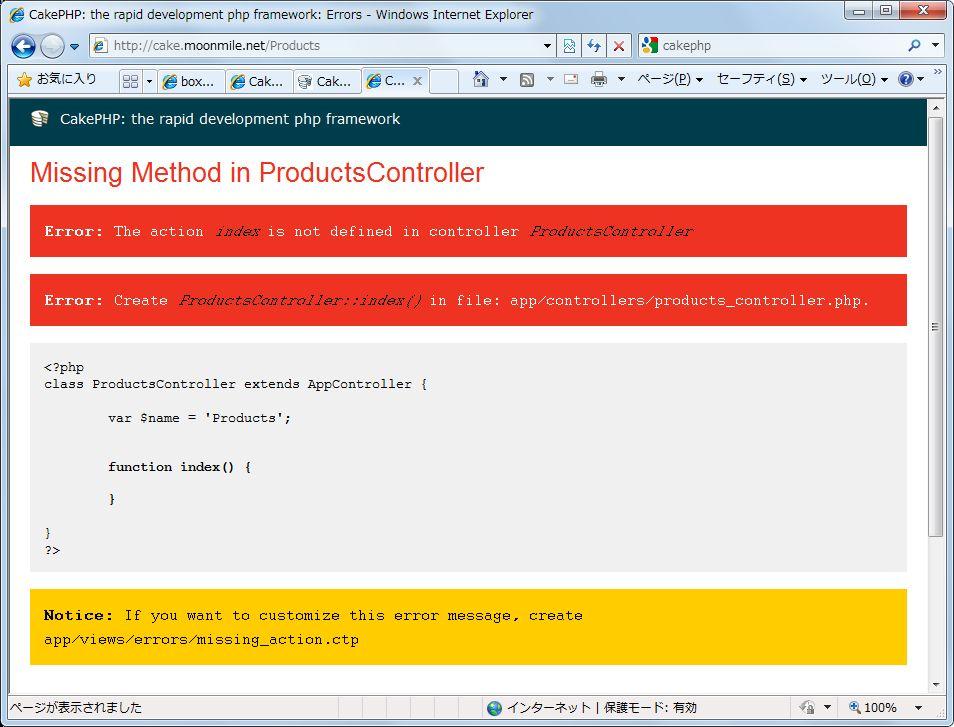This screenshot has width=954, height=727.
Task: Click the search magnifier icon
Action: (914, 46)
